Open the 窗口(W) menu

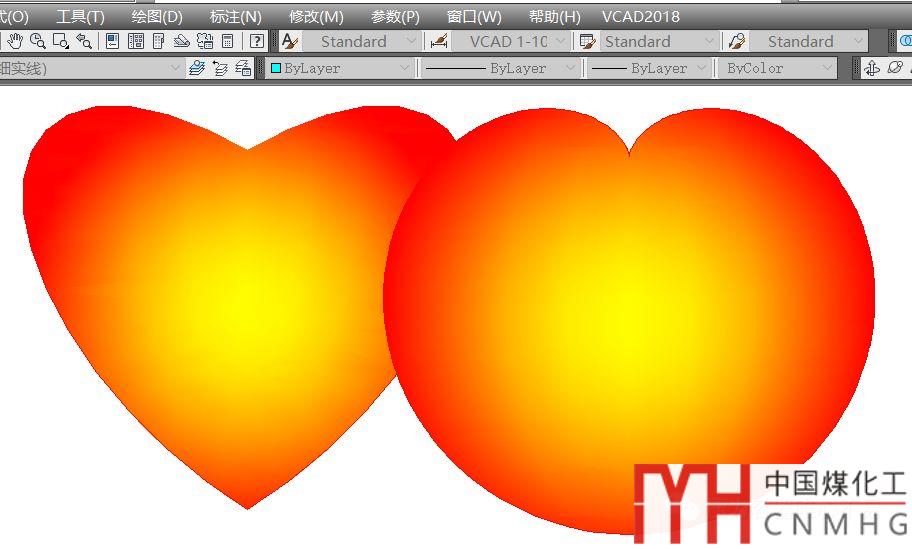474,16
